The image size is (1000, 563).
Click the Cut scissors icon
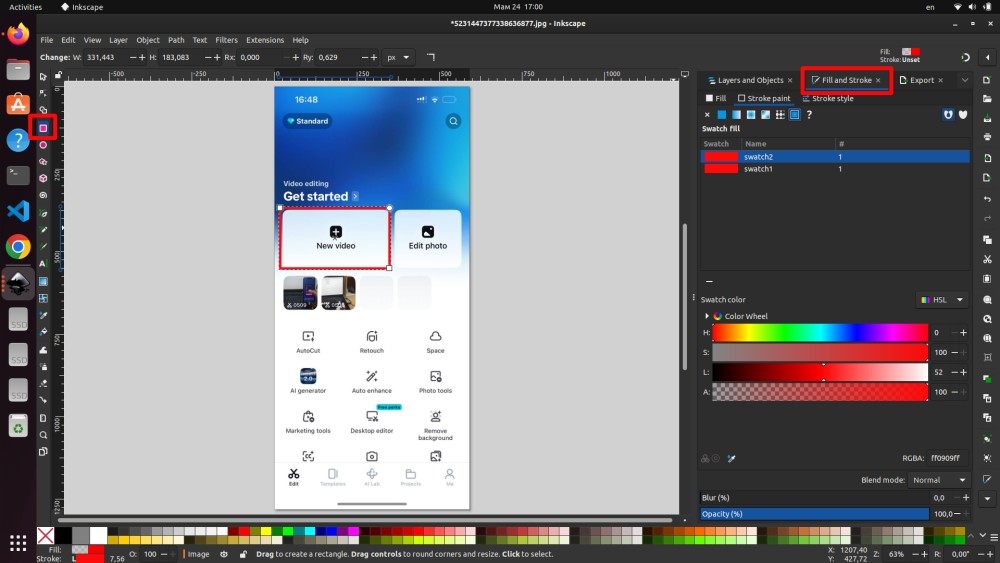[x=987, y=260]
